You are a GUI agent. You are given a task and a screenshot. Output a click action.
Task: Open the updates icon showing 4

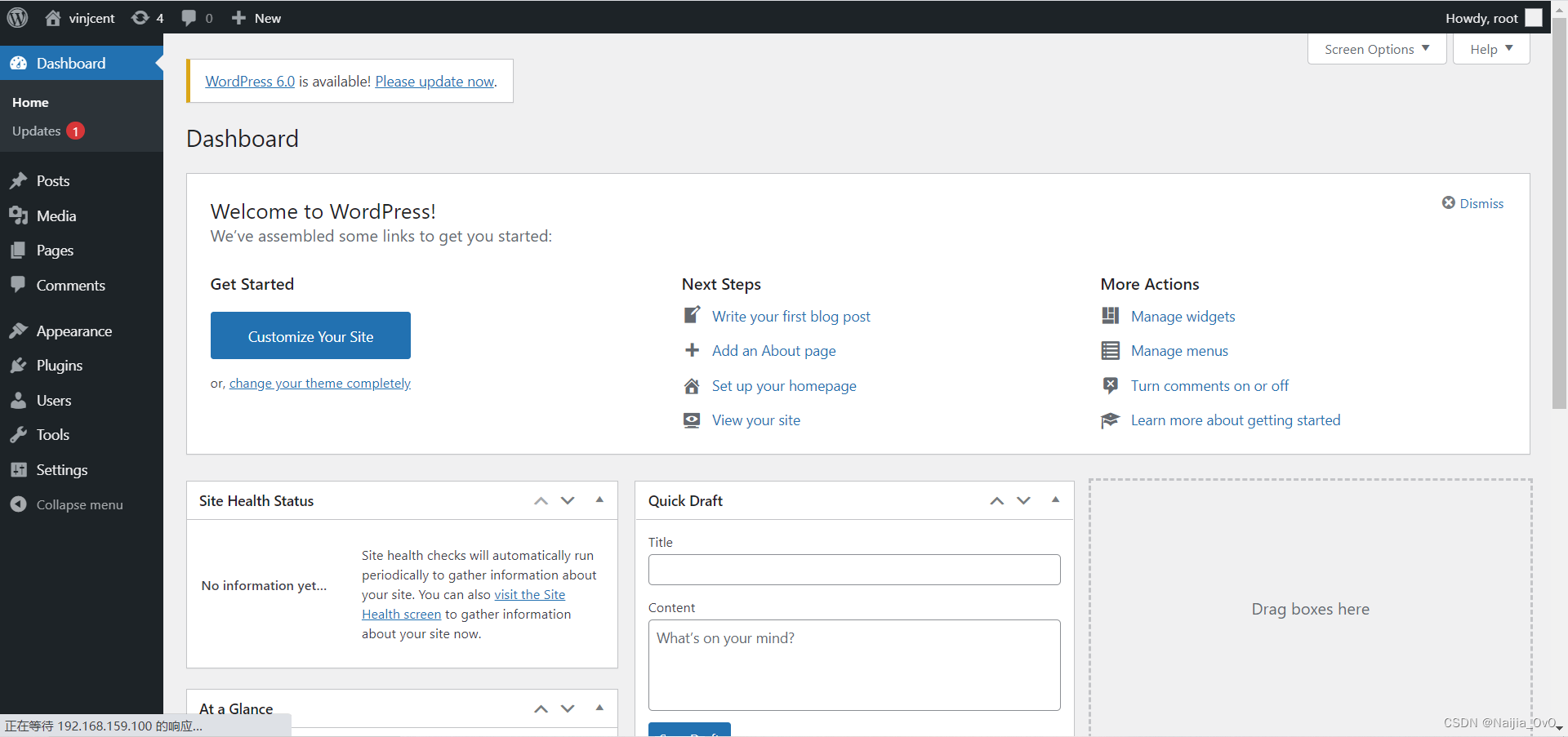click(140, 18)
